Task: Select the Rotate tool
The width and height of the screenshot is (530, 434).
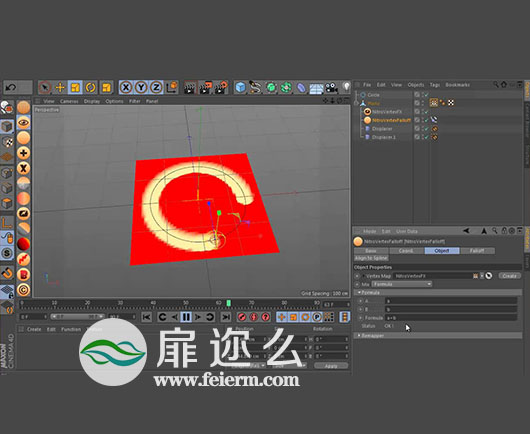Action: pos(90,88)
